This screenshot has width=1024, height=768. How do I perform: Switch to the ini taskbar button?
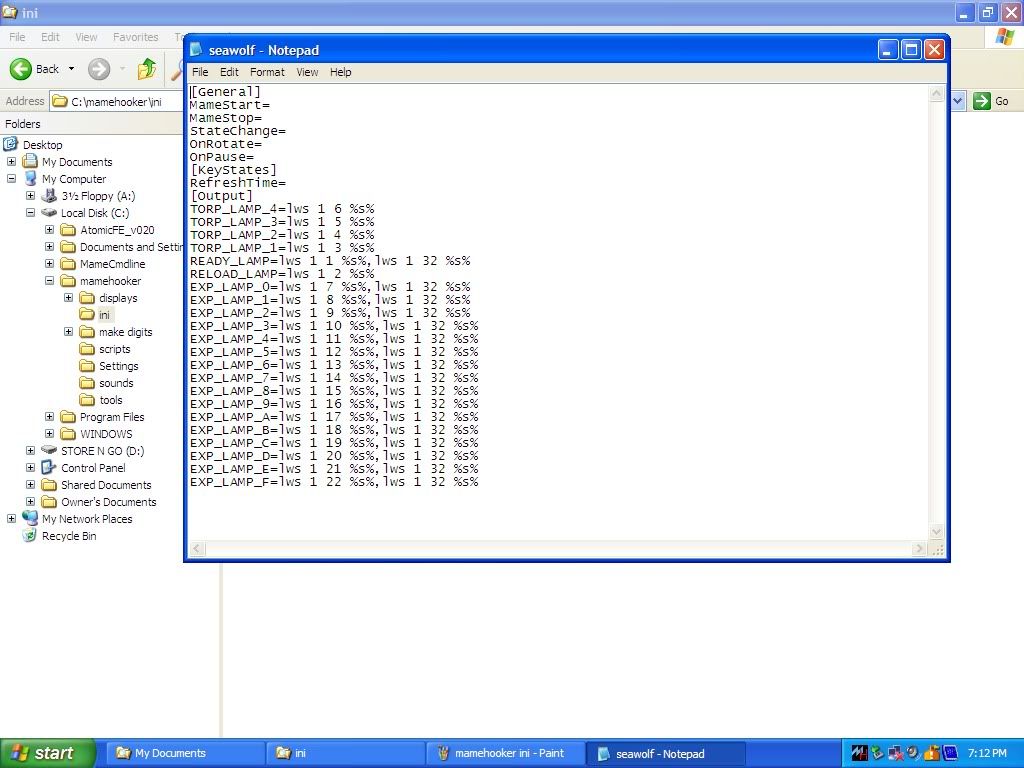pyautogui.click(x=345, y=753)
